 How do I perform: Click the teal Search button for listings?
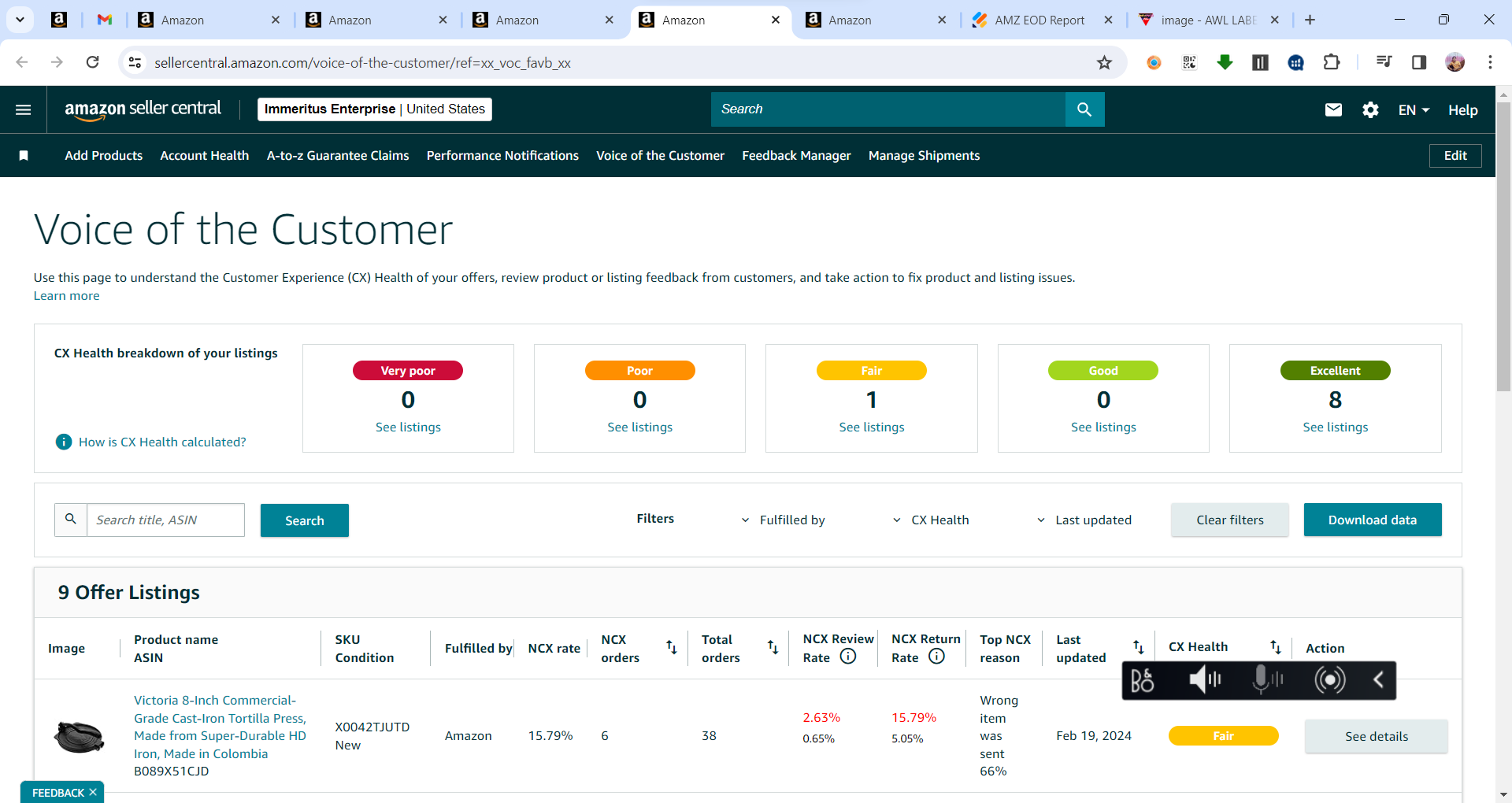304,520
